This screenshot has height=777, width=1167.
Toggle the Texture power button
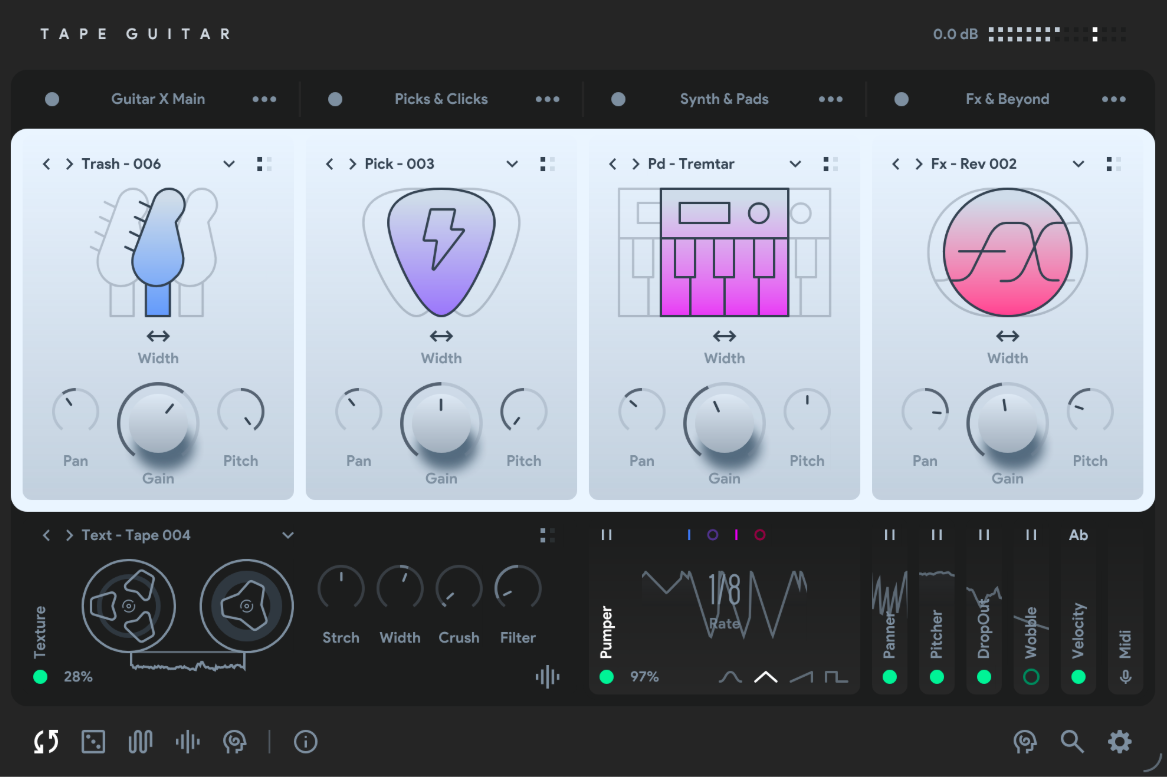(40, 677)
